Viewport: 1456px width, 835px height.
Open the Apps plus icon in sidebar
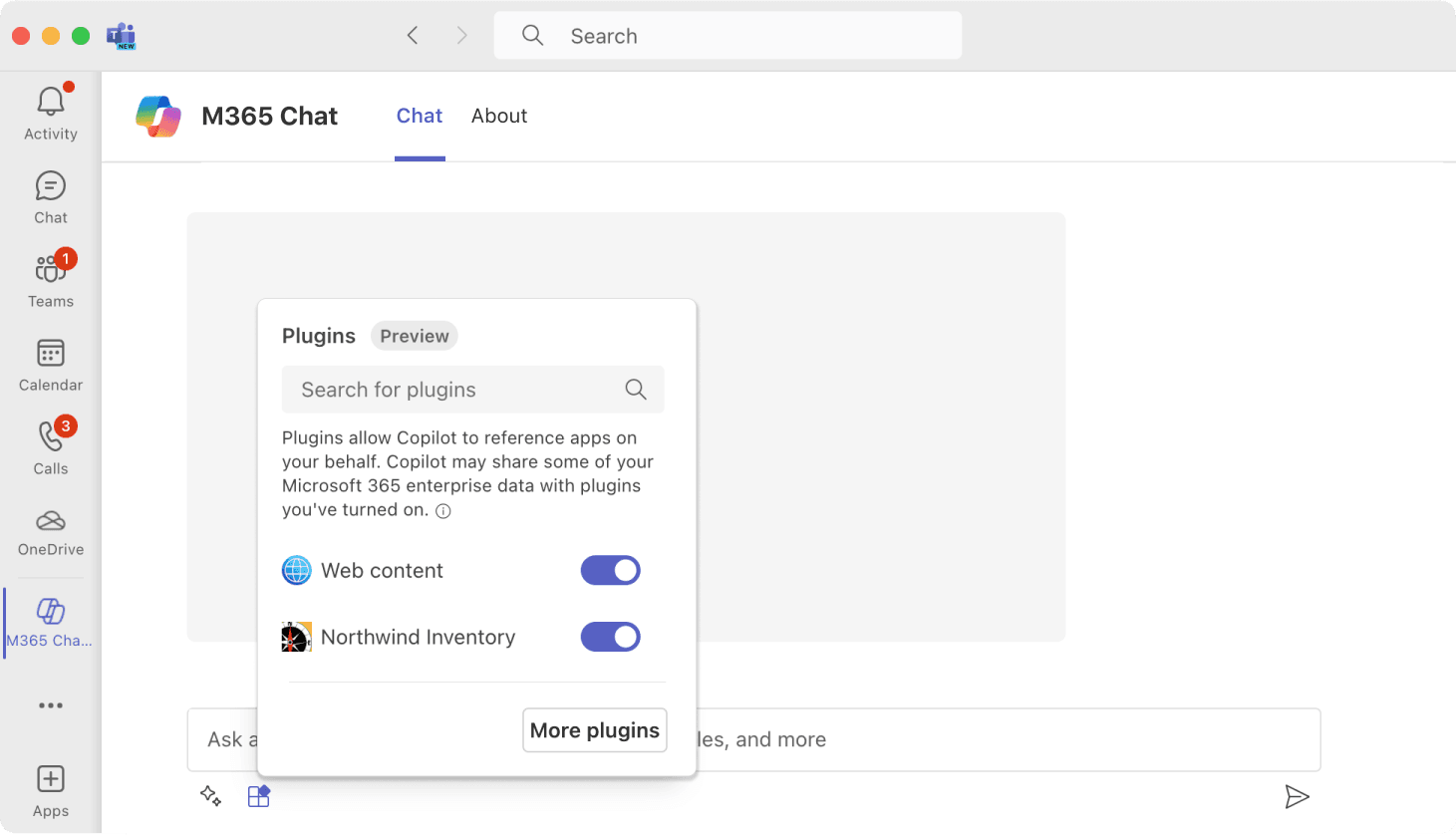(50, 779)
